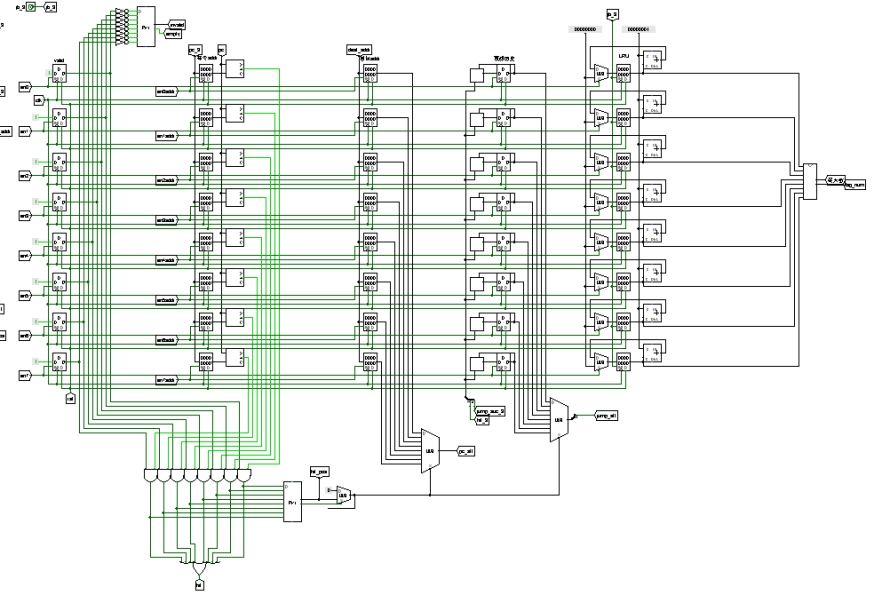Select the OR gate above hit

click(x=199, y=570)
